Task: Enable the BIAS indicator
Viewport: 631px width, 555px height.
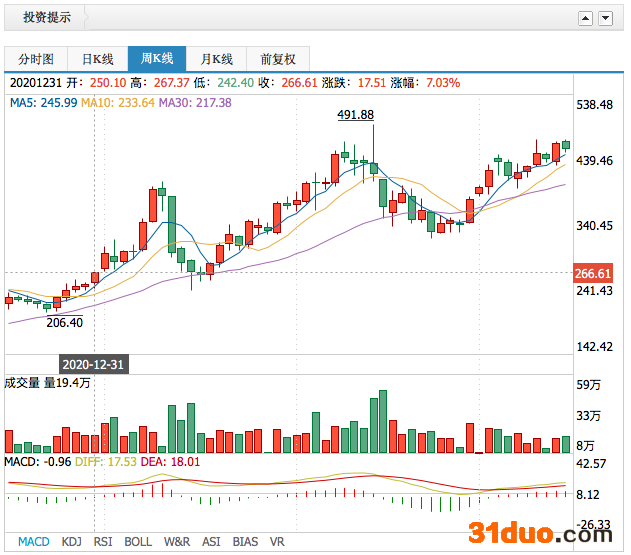Action: (x=244, y=542)
